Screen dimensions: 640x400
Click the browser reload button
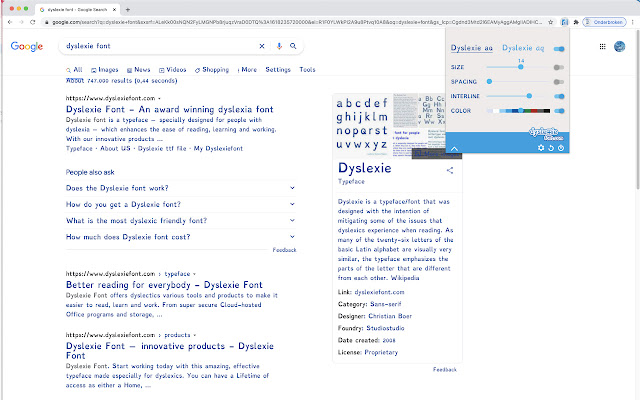[32, 22]
